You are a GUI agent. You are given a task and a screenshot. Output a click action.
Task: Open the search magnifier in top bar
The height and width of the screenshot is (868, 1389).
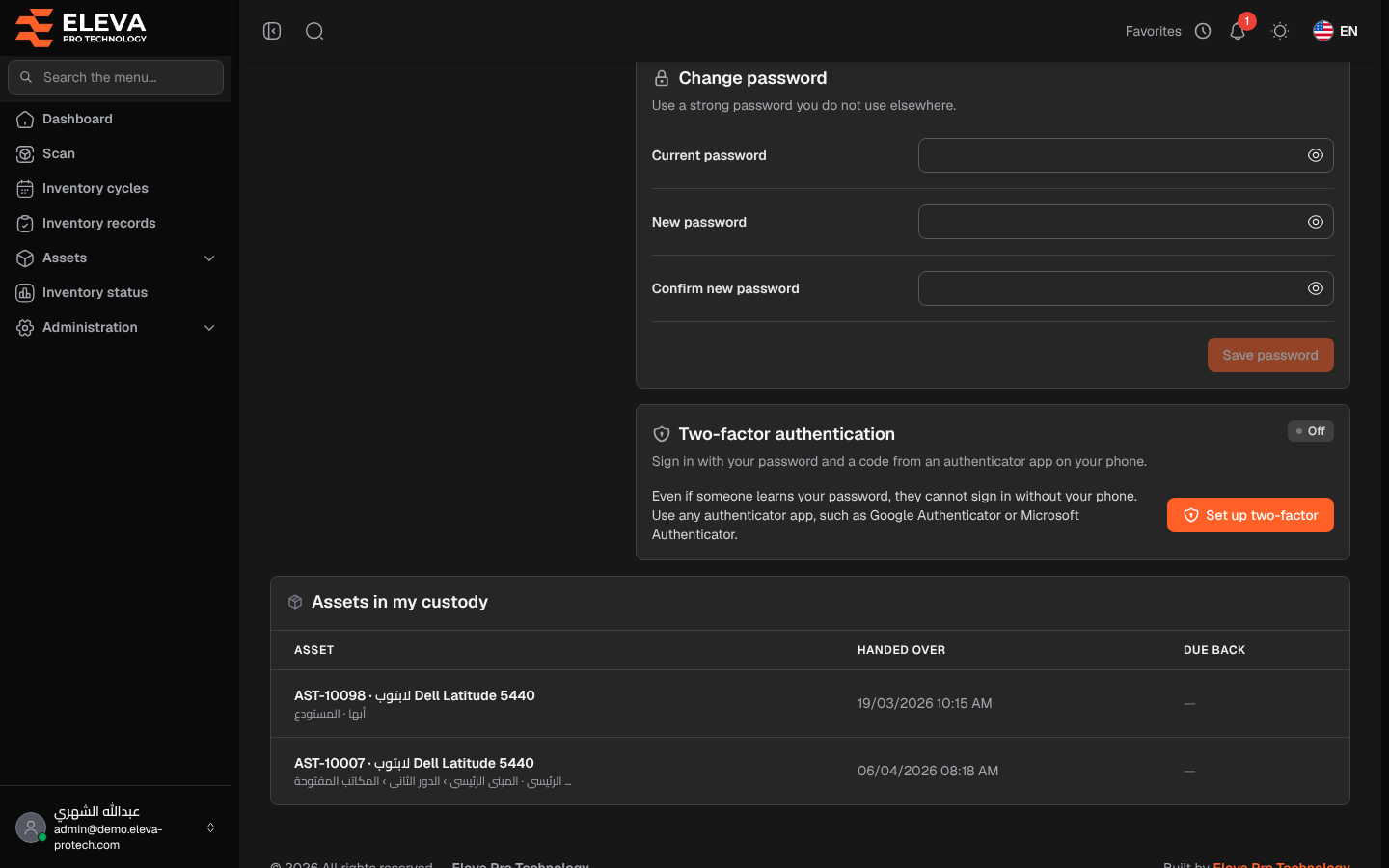(314, 31)
